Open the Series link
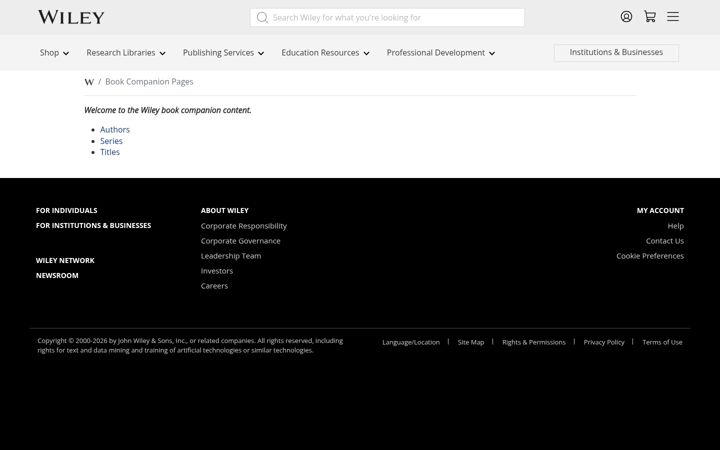Image resolution: width=720 pixels, height=450 pixels. pyautogui.click(x=111, y=141)
